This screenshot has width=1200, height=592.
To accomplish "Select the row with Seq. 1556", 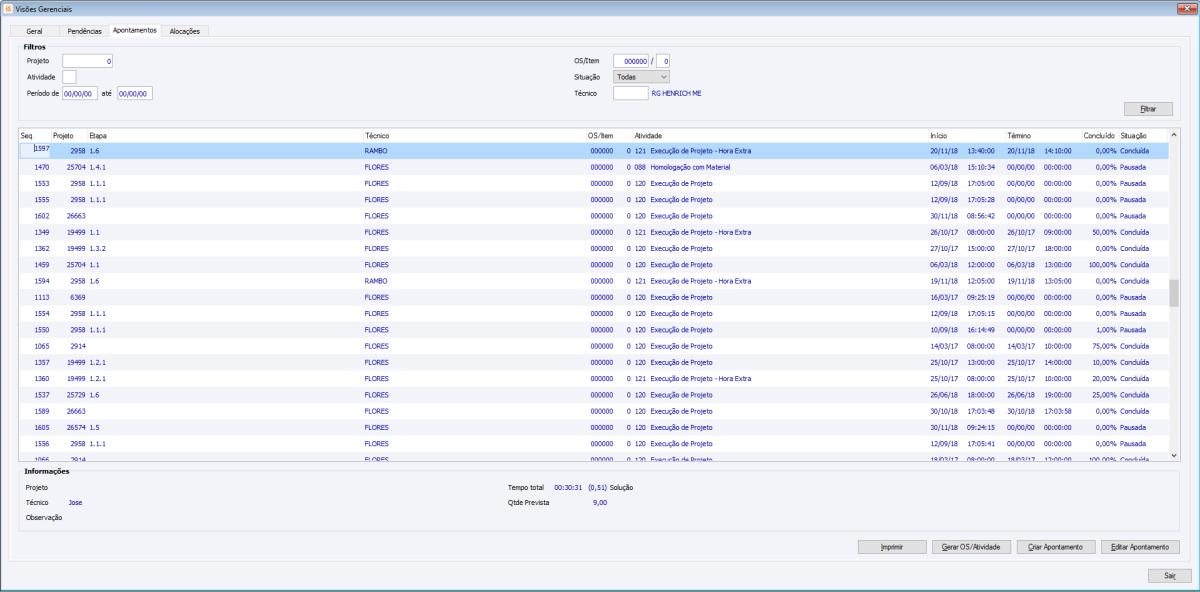I will coord(595,443).
